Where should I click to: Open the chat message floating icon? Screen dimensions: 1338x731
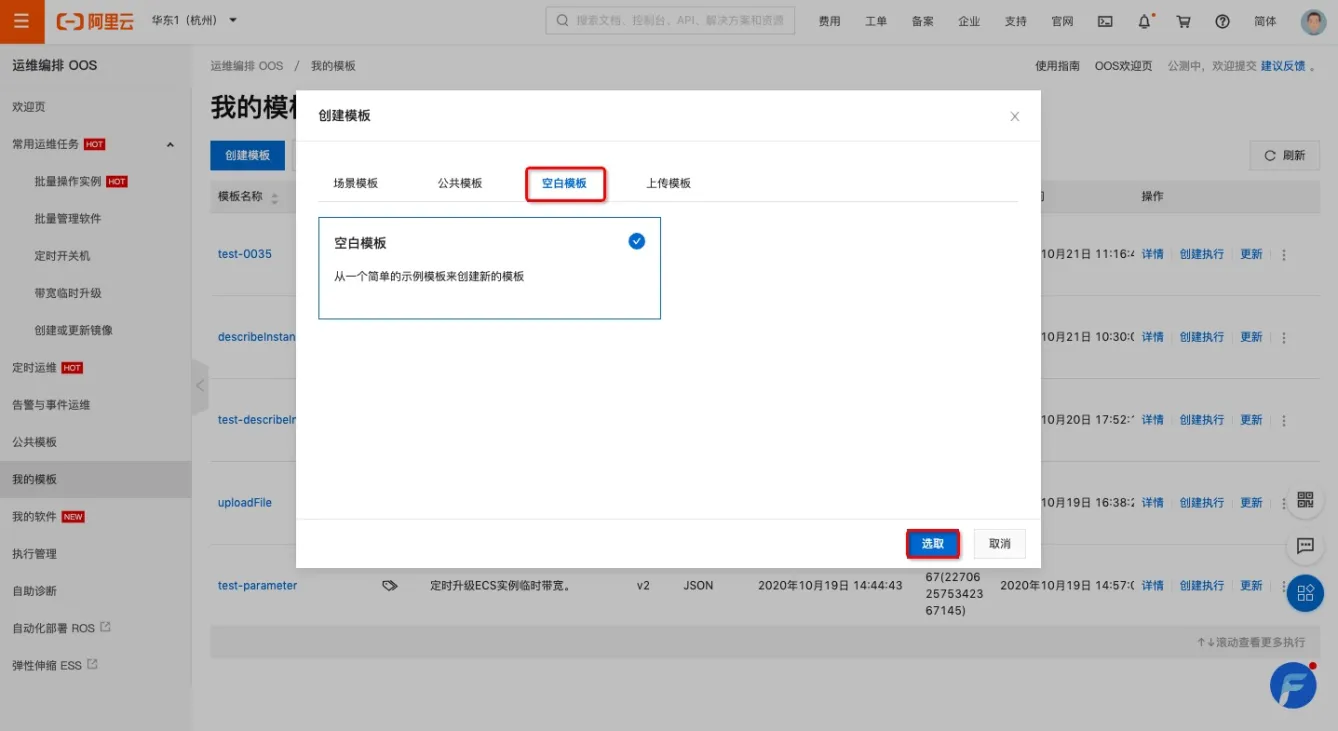1305,545
